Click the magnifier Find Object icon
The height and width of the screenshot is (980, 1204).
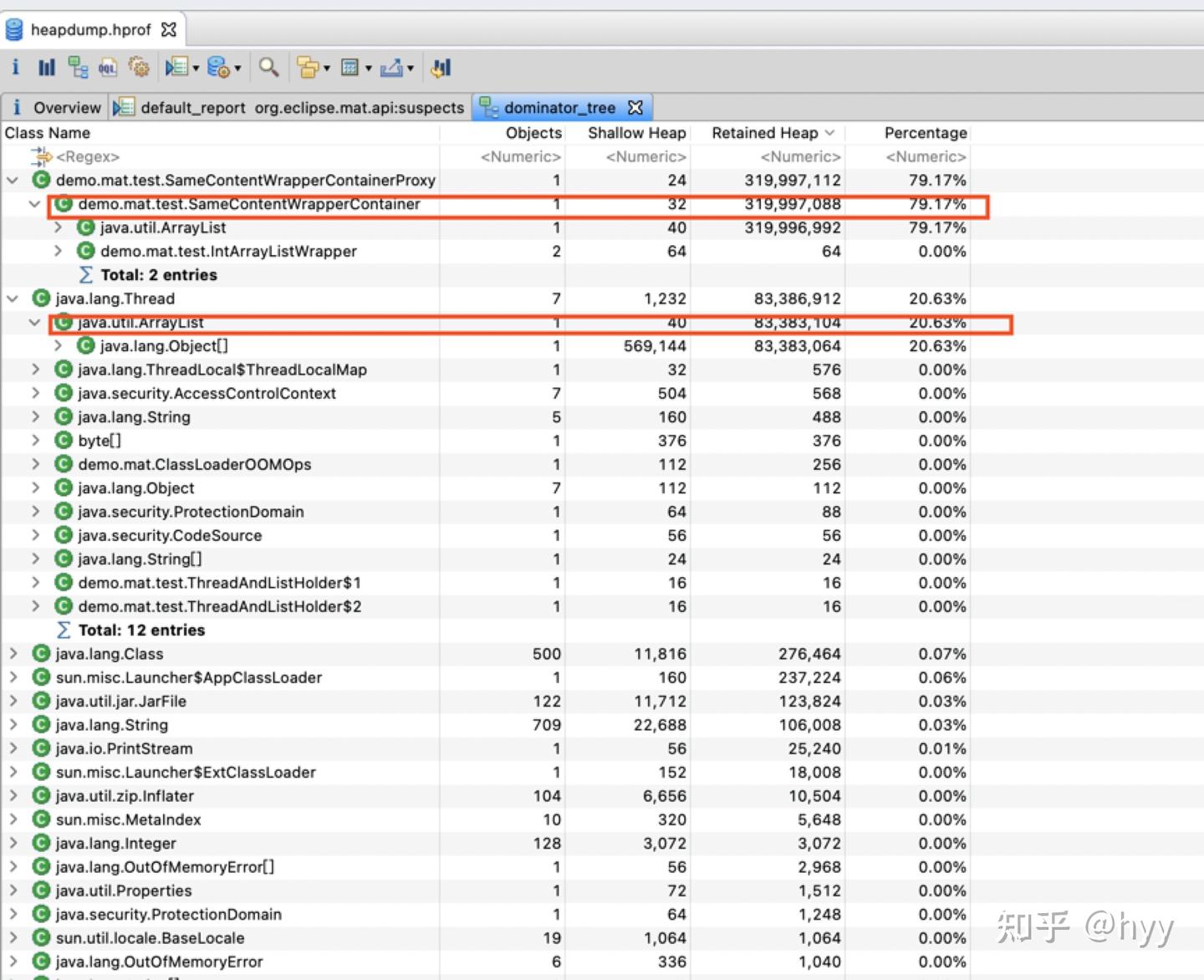click(268, 67)
